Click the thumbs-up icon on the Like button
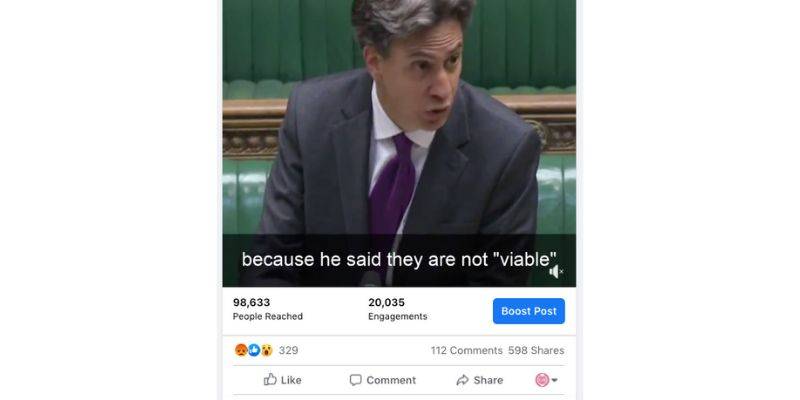The width and height of the screenshot is (800, 400). (x=270, y=380)
